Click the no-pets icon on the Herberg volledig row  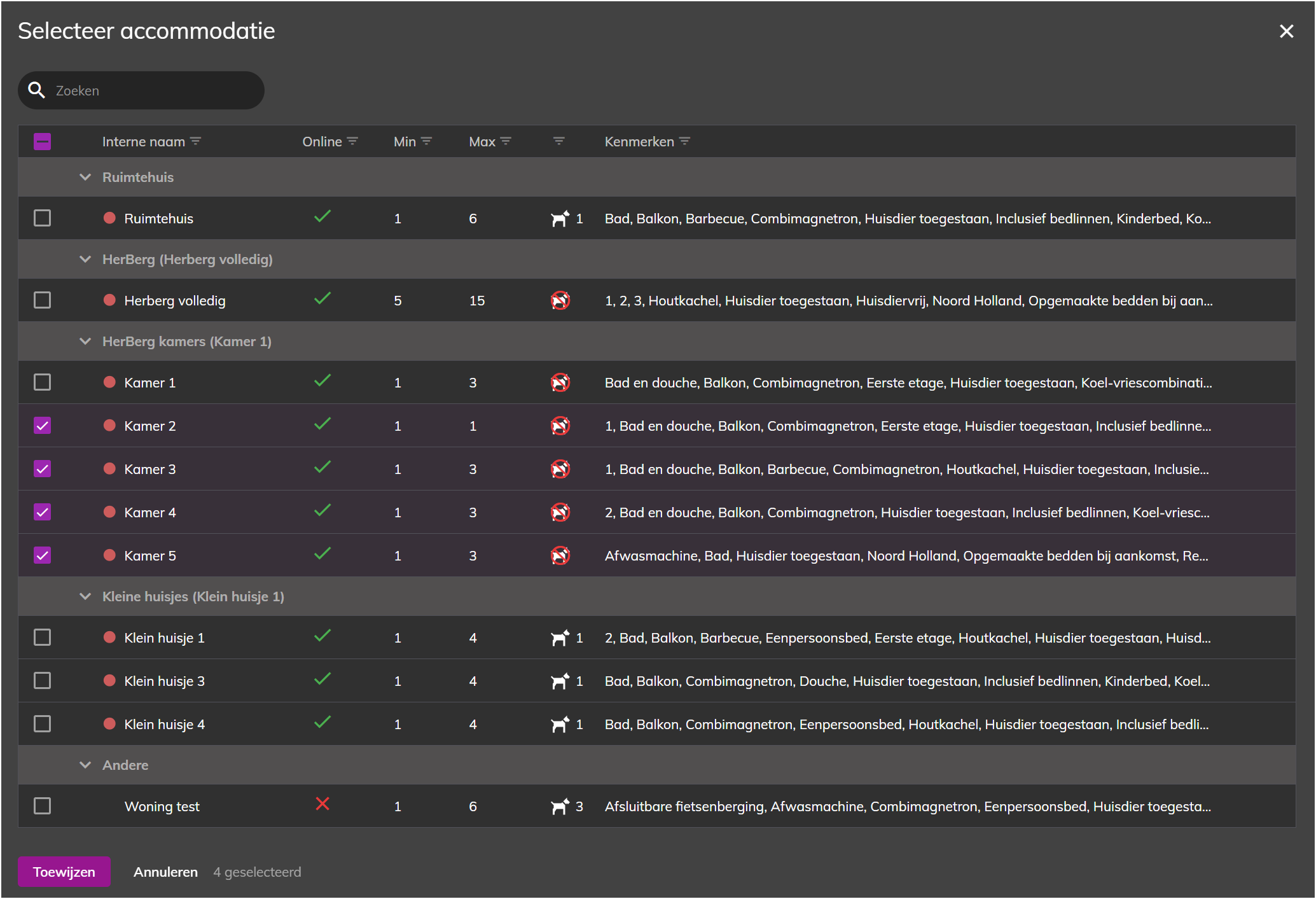[x=560, y=300]
